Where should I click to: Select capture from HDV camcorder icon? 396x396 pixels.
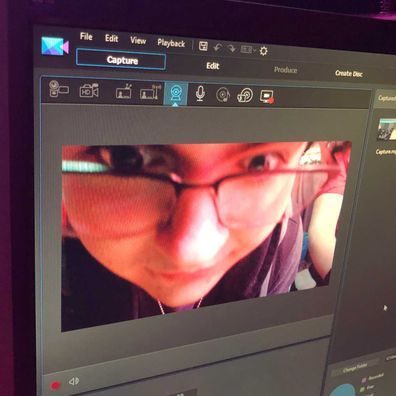(x=89, y=90)
